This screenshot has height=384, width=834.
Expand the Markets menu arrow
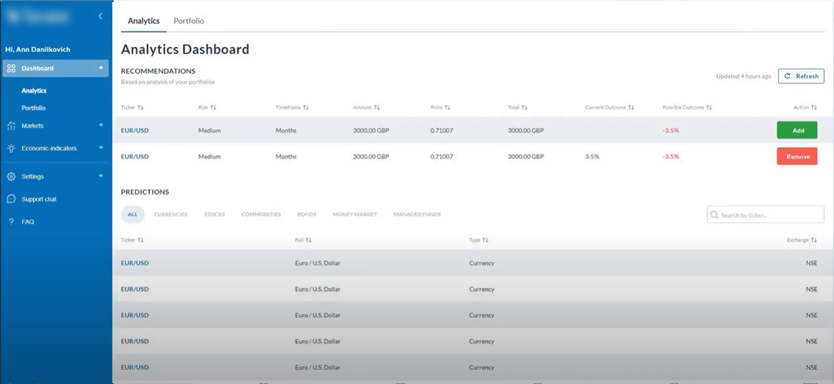point(101,126)
